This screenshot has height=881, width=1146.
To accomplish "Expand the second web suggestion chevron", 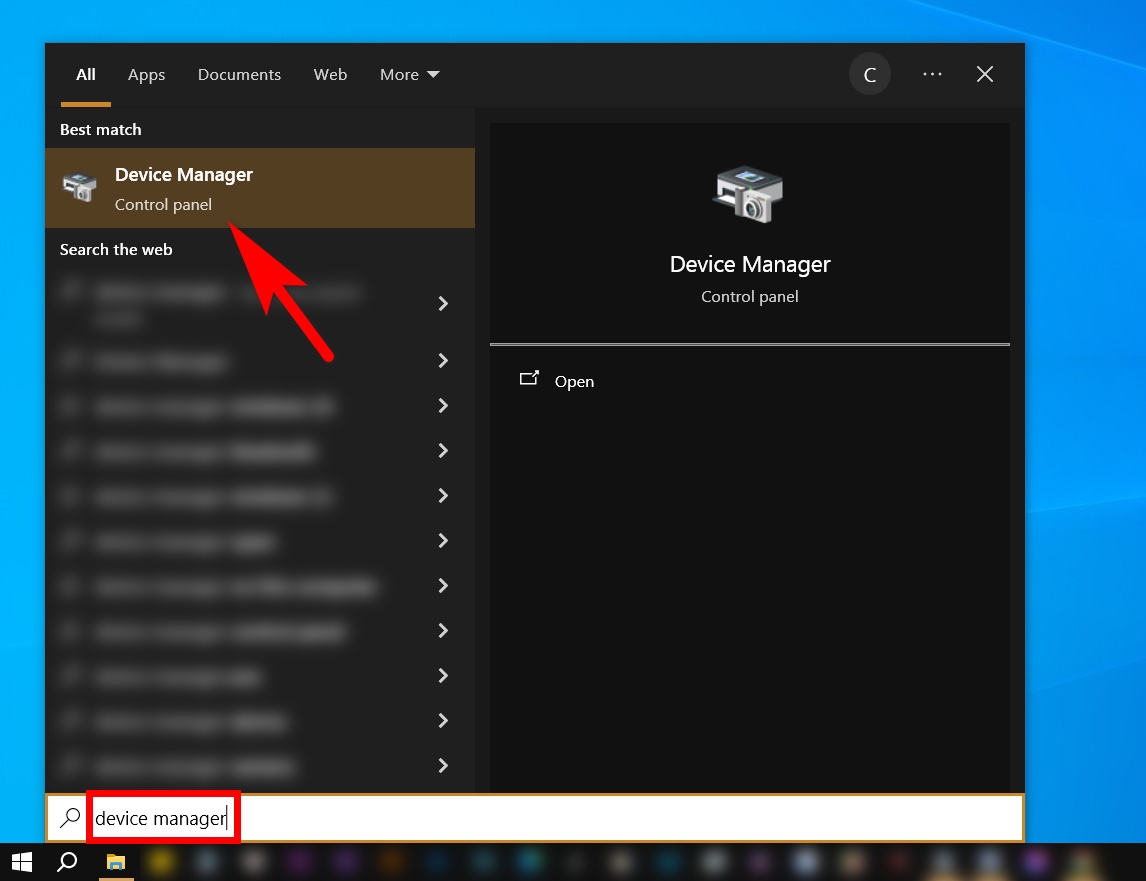I will 443,360.
